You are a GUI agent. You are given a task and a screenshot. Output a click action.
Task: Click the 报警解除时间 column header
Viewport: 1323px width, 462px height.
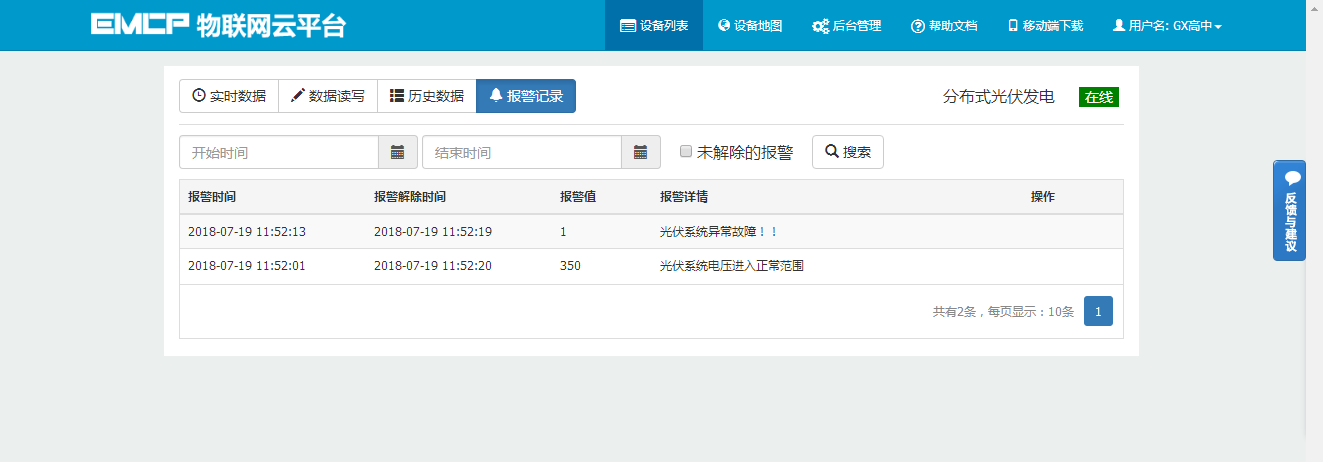(410, 197)
